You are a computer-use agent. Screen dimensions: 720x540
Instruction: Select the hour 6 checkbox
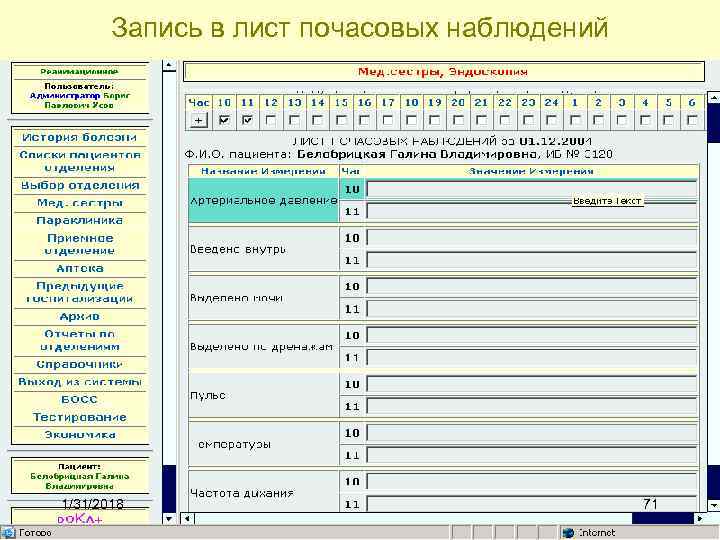click(x=692, y=120)
